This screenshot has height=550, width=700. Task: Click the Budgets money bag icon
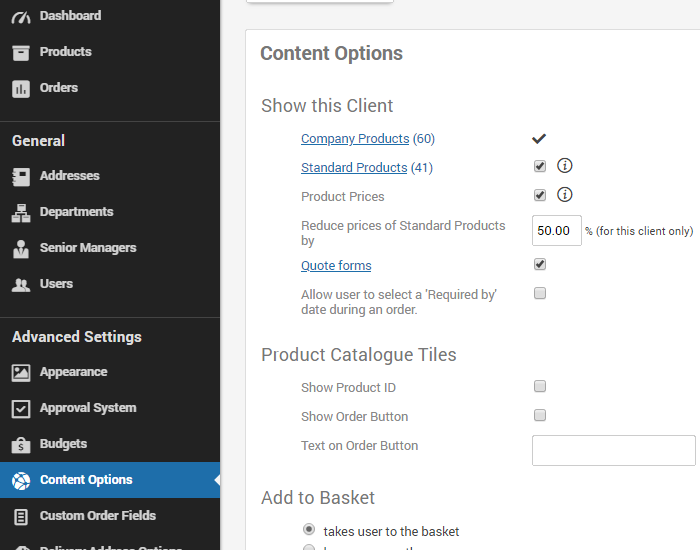pos(21,444)
